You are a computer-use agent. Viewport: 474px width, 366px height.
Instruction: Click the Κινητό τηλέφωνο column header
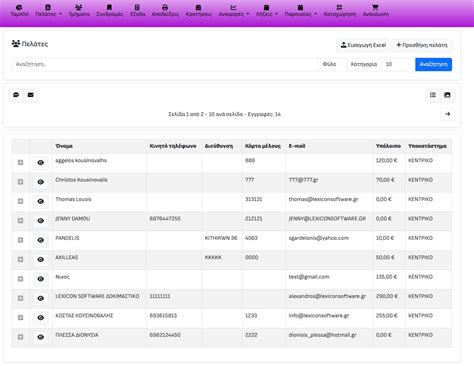coord(173,146)
